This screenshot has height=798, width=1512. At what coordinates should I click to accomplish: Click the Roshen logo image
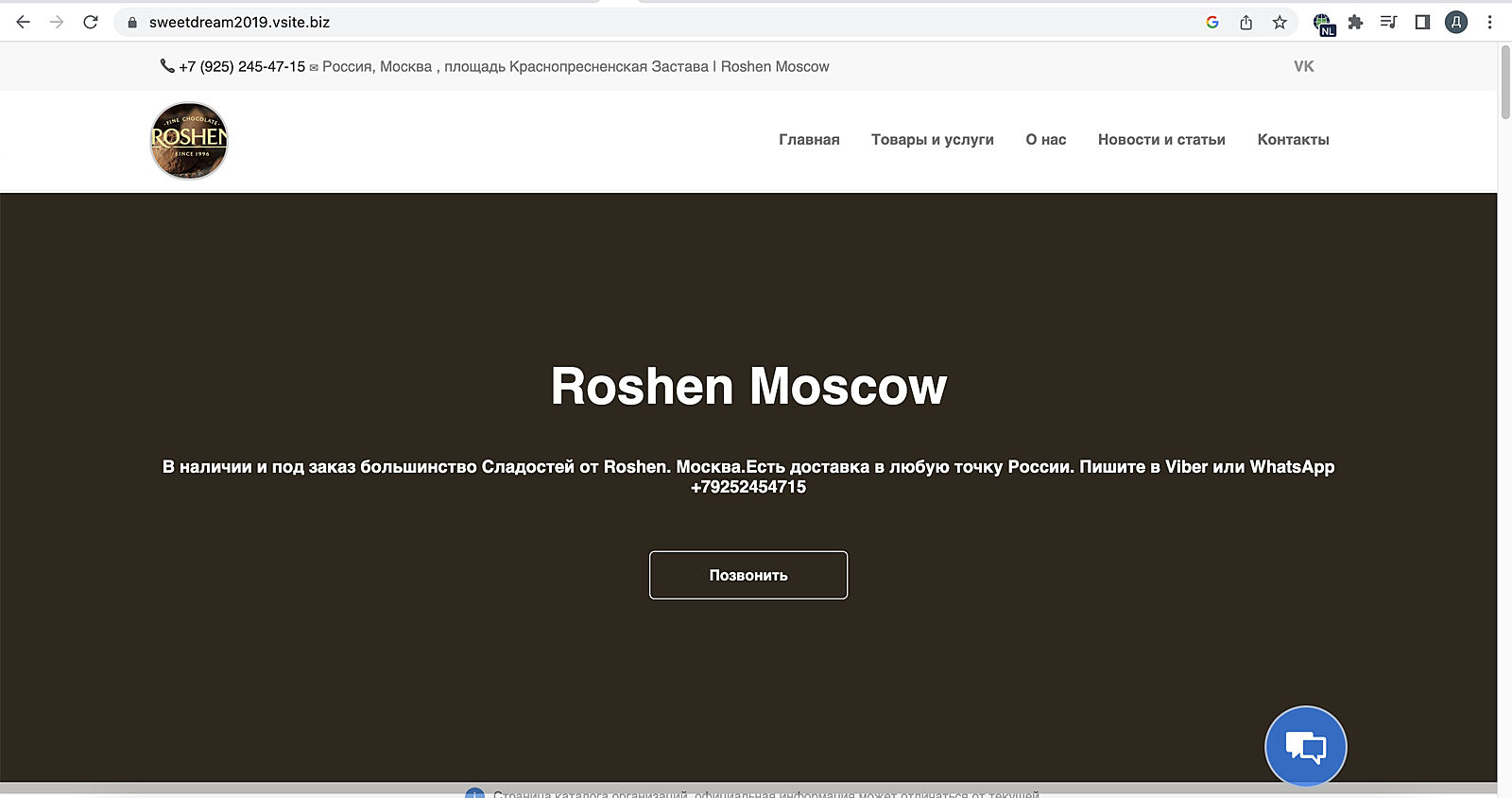click(x=189, y=141)
